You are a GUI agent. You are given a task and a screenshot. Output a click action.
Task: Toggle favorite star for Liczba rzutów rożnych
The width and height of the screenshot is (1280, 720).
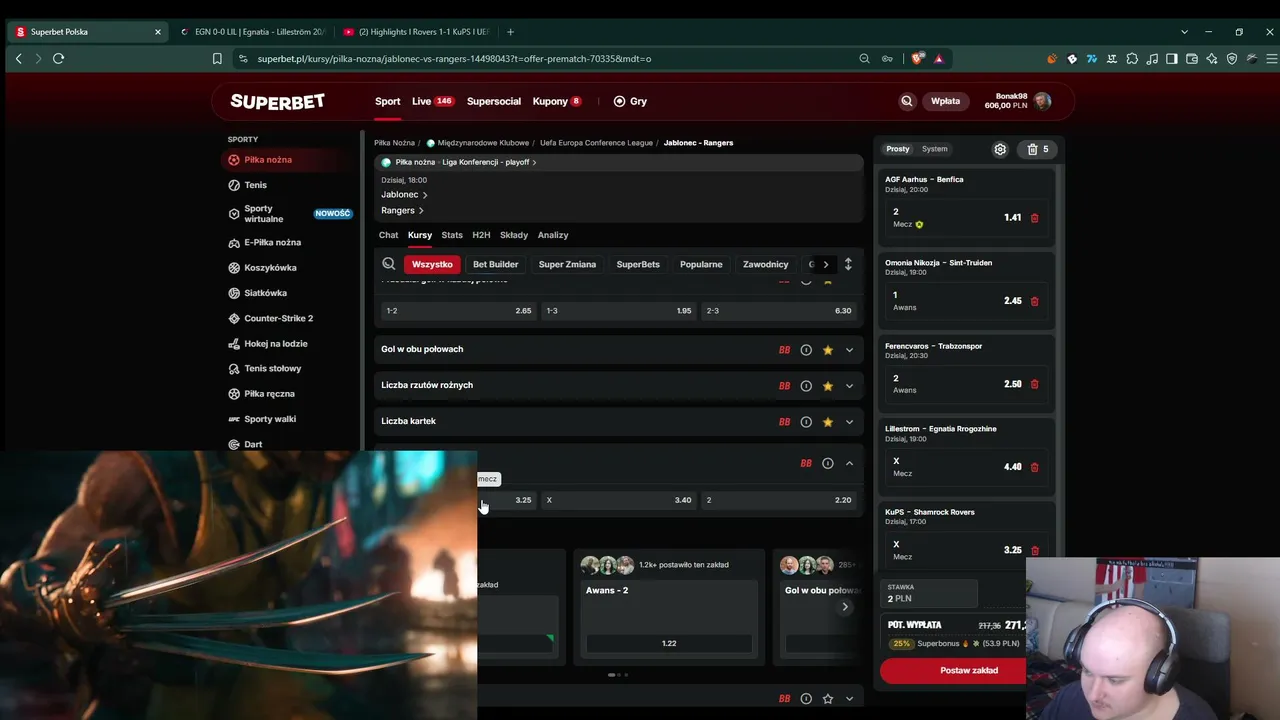[x=828, y=386]
